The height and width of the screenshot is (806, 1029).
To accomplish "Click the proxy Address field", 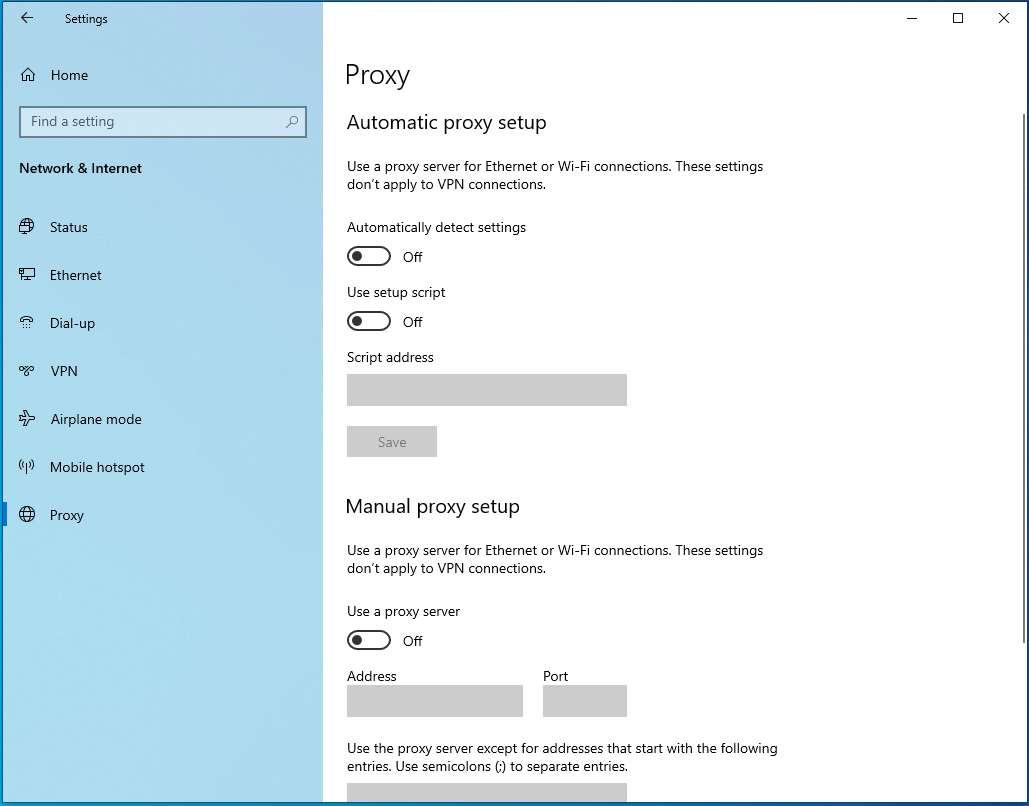I will tap(435, 701).
